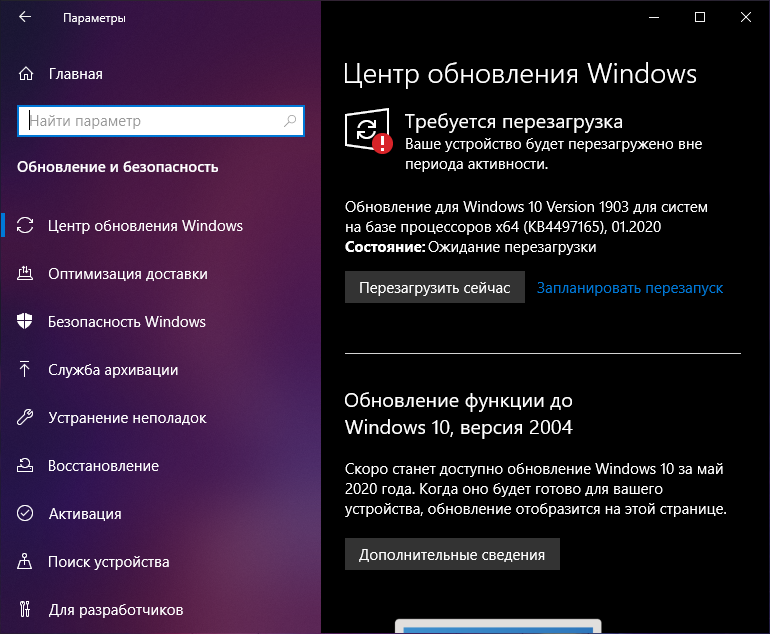Image resolution: width=770 pixels, height=634 pixels.
Task: Open Активация section
Action: [x=85, y=514]
